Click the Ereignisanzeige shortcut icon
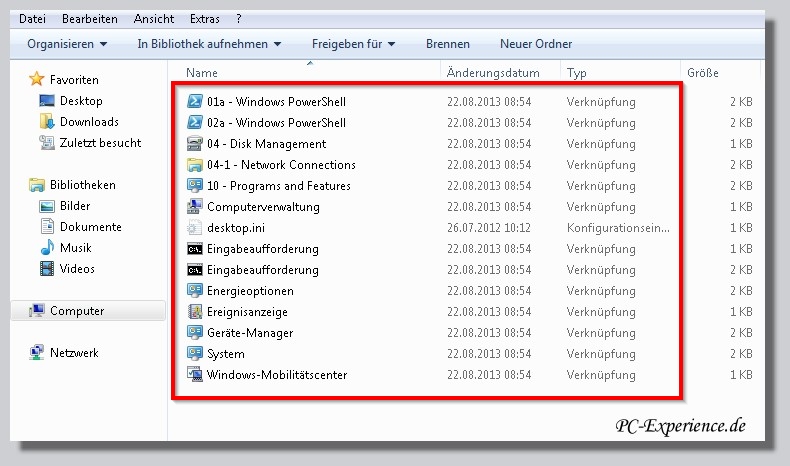The width and height of the screenshot is (790, 466). [x=195, y=312]
